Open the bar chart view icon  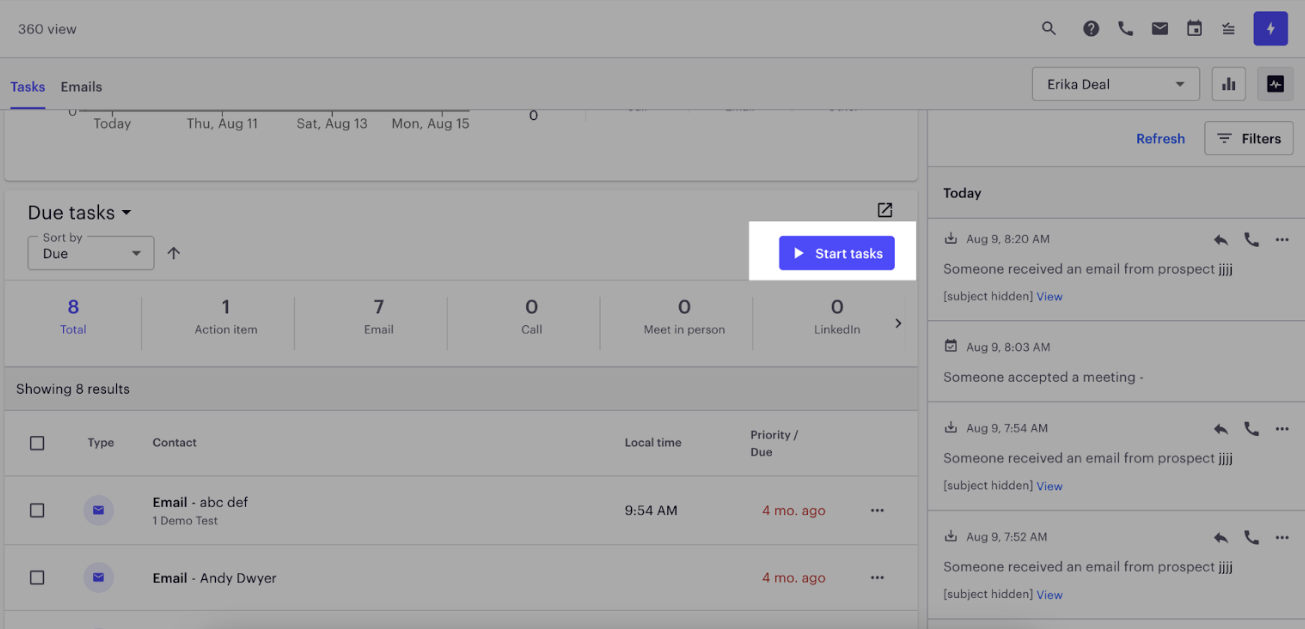point(1229,84)
